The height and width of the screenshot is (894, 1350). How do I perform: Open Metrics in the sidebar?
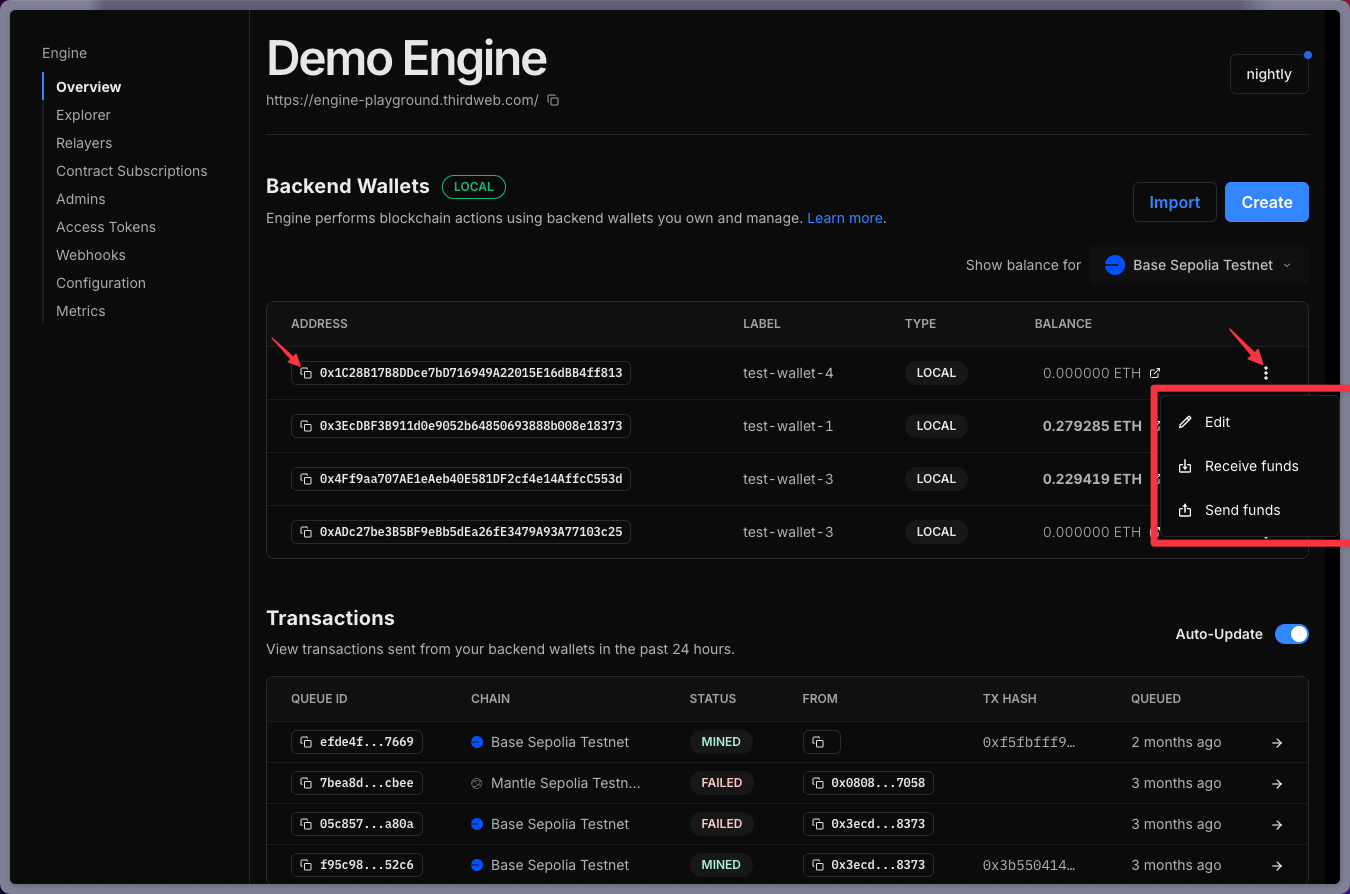tap(81, 311)
